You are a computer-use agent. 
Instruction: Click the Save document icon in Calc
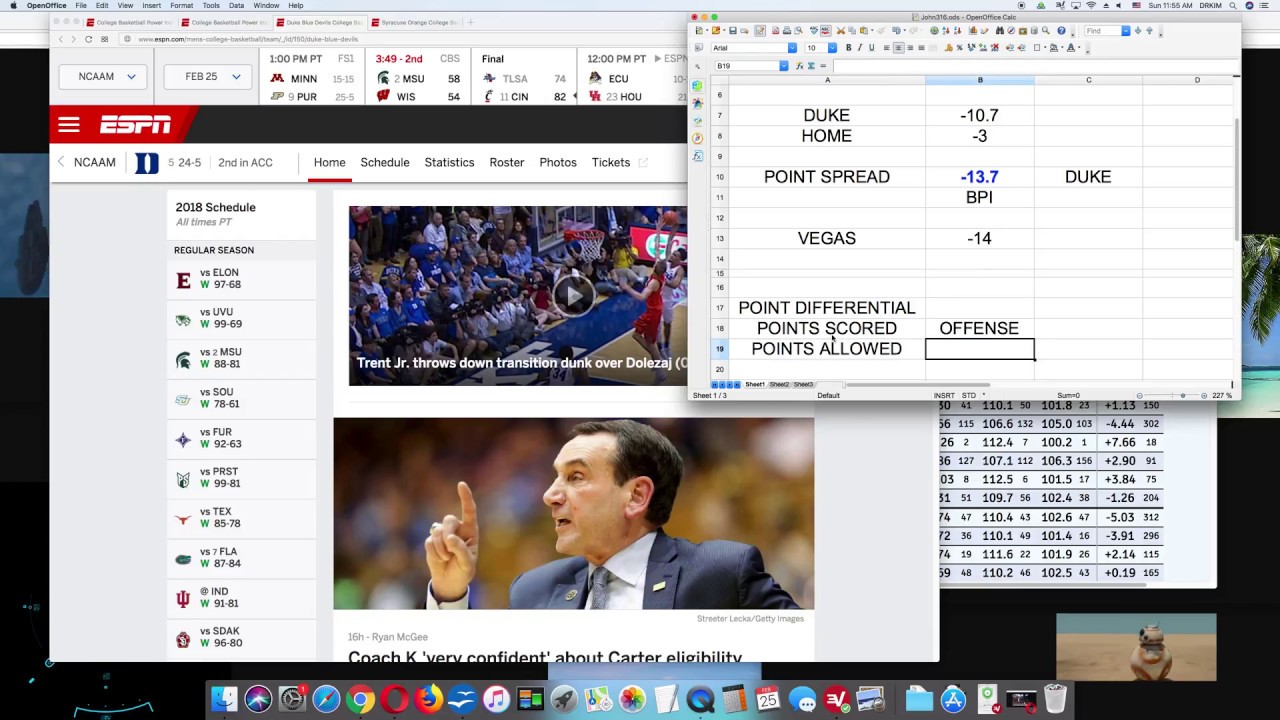[x=733, y=31]
